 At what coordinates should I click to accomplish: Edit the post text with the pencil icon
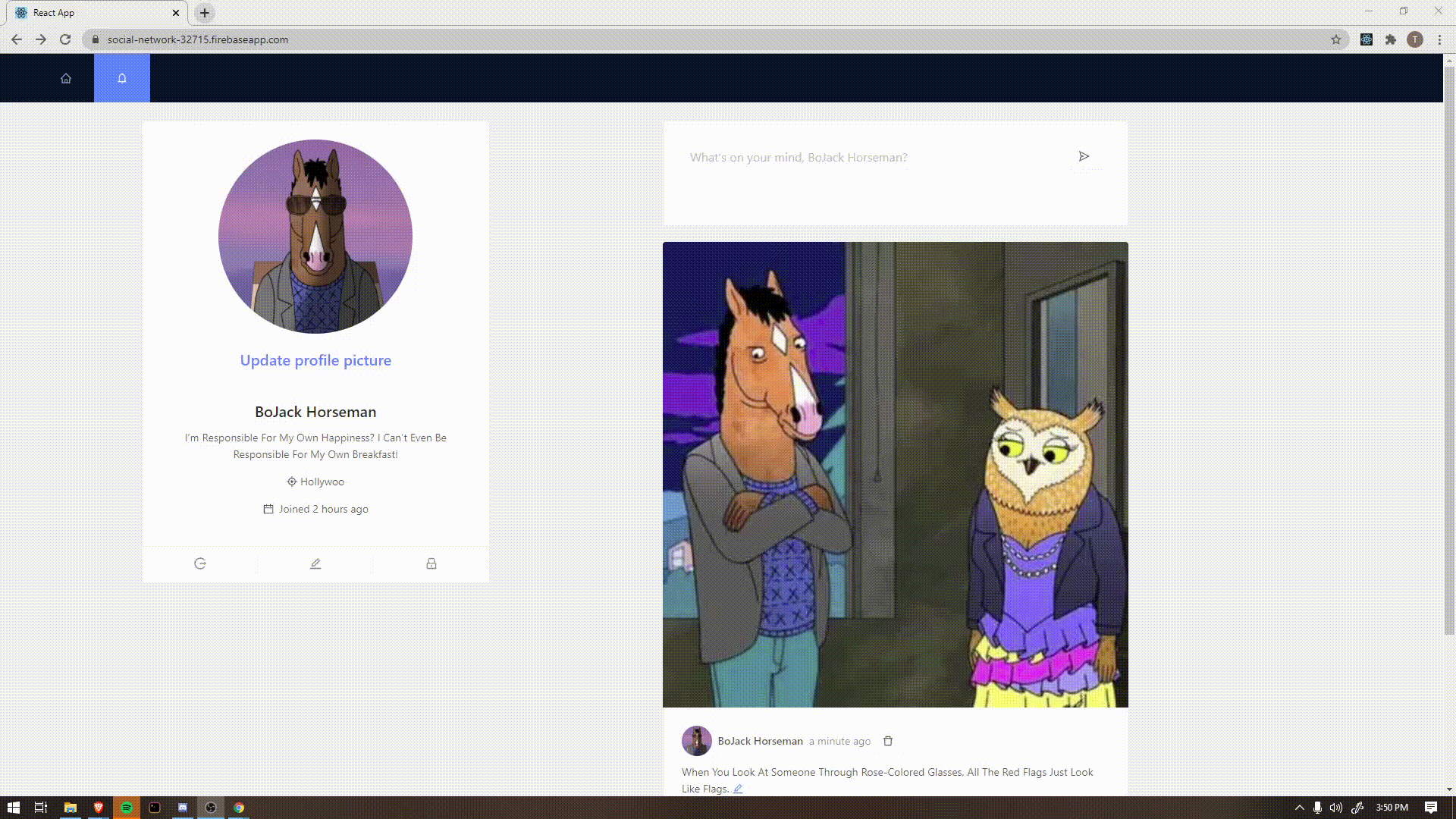pyautogui.click(x=738, y=789)
